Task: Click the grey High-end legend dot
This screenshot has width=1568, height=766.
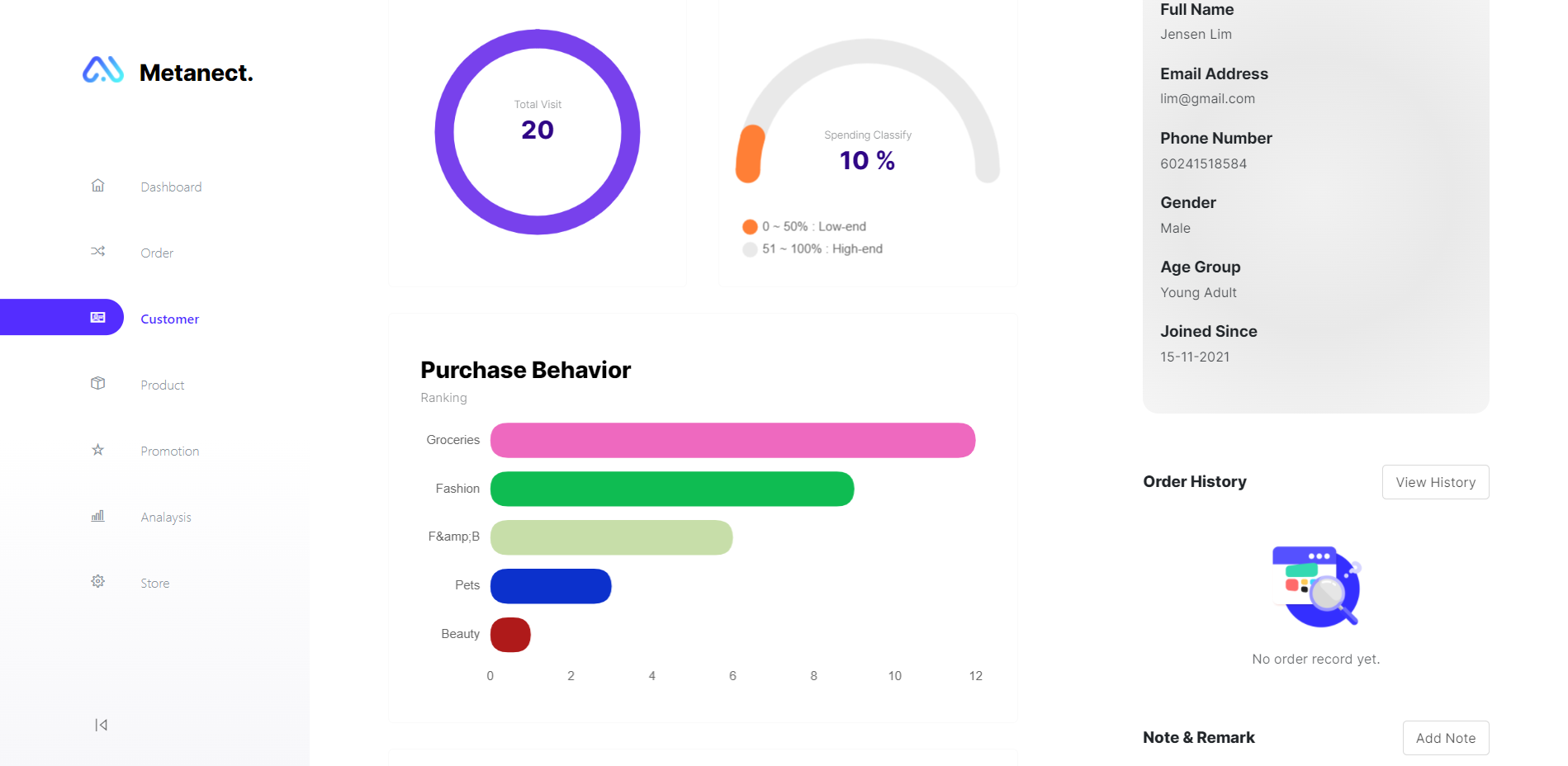Action: click(x=750, y=249)
